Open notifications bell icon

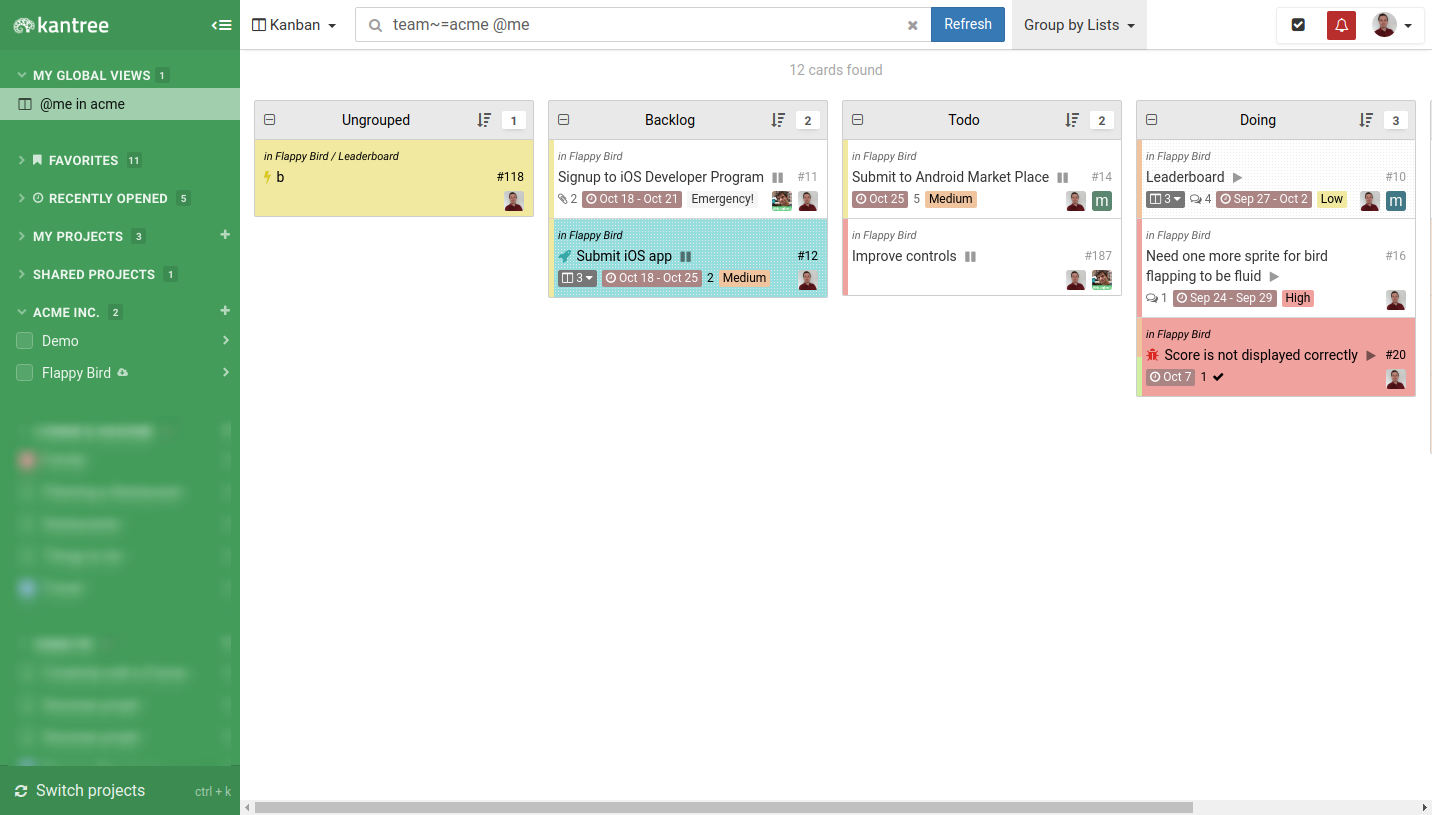[1341, 25]
